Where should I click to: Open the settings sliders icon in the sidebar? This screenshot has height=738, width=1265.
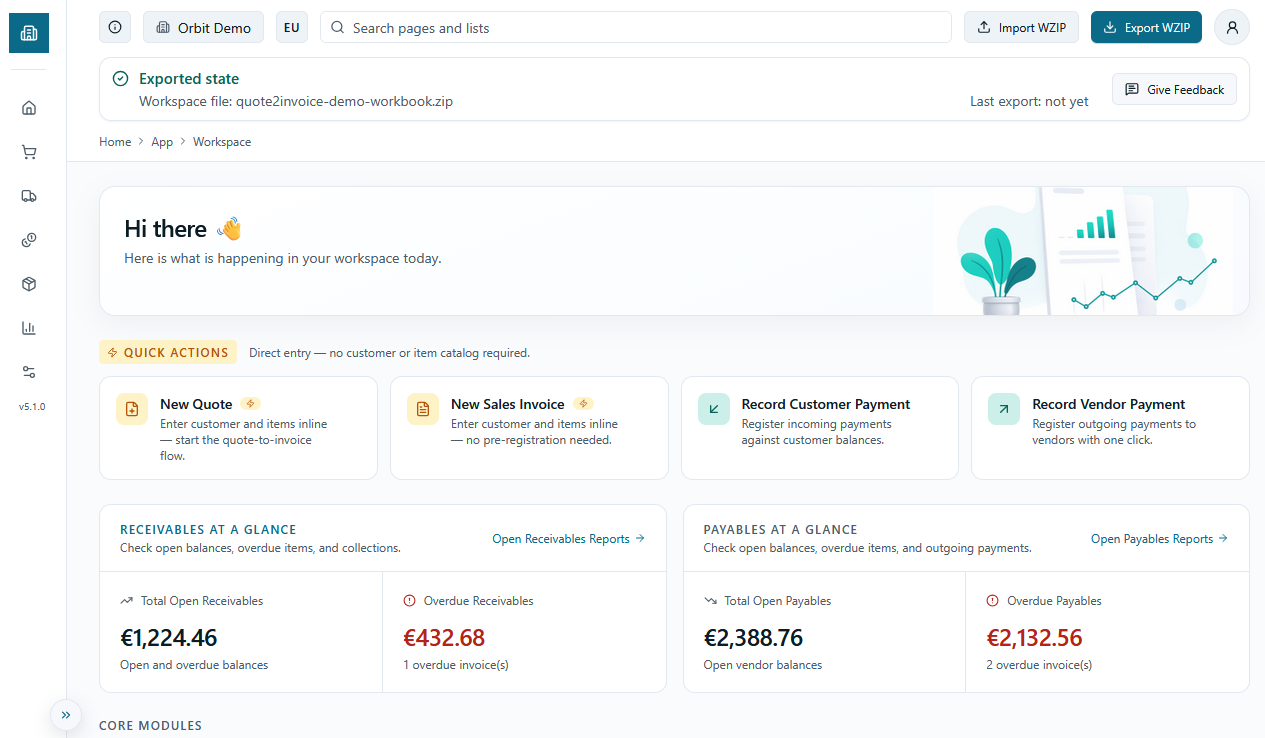[29, 371]
